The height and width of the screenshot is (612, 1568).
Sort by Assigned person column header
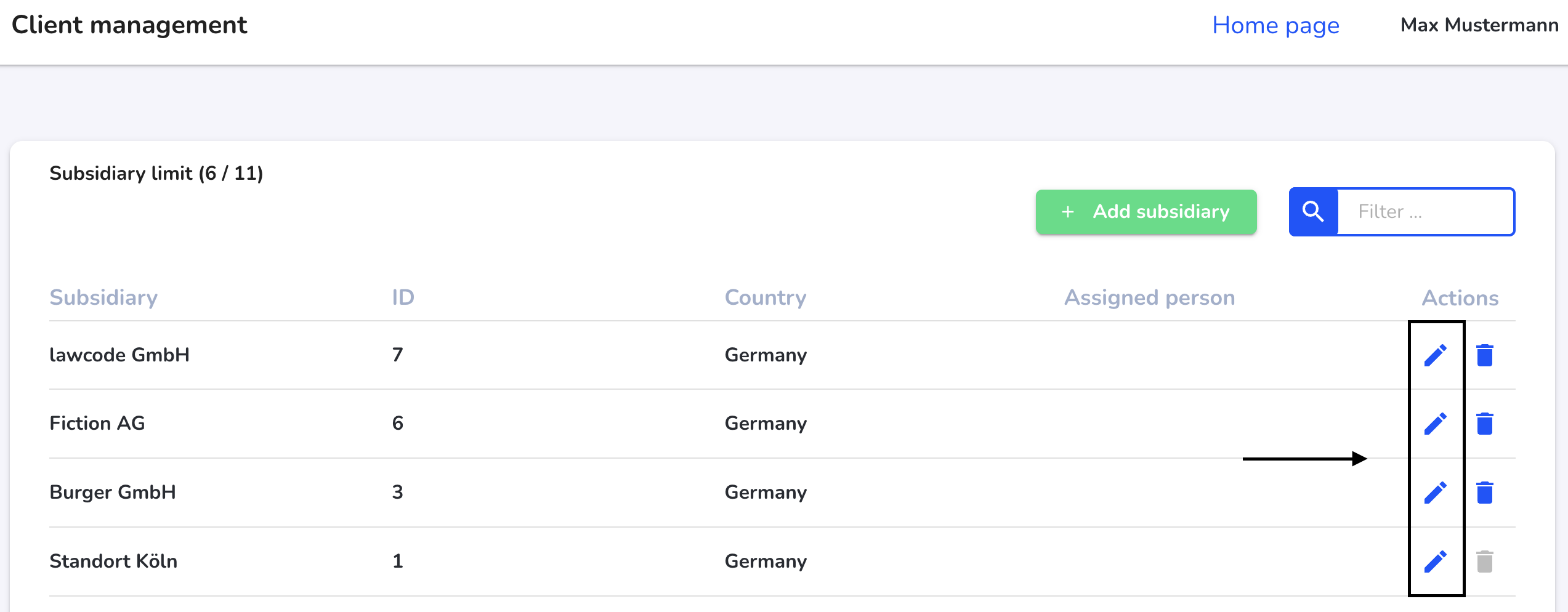coord(1150,297)
